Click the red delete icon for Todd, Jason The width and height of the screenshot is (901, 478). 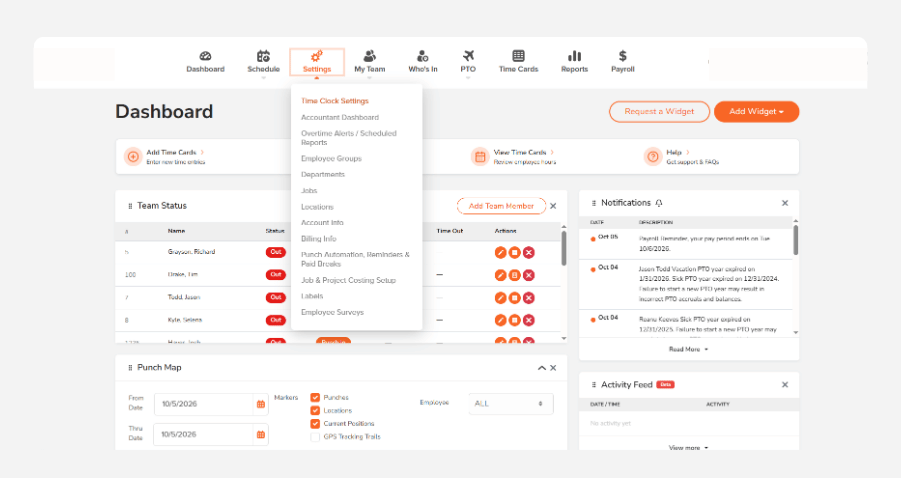[x=529, y=298]
